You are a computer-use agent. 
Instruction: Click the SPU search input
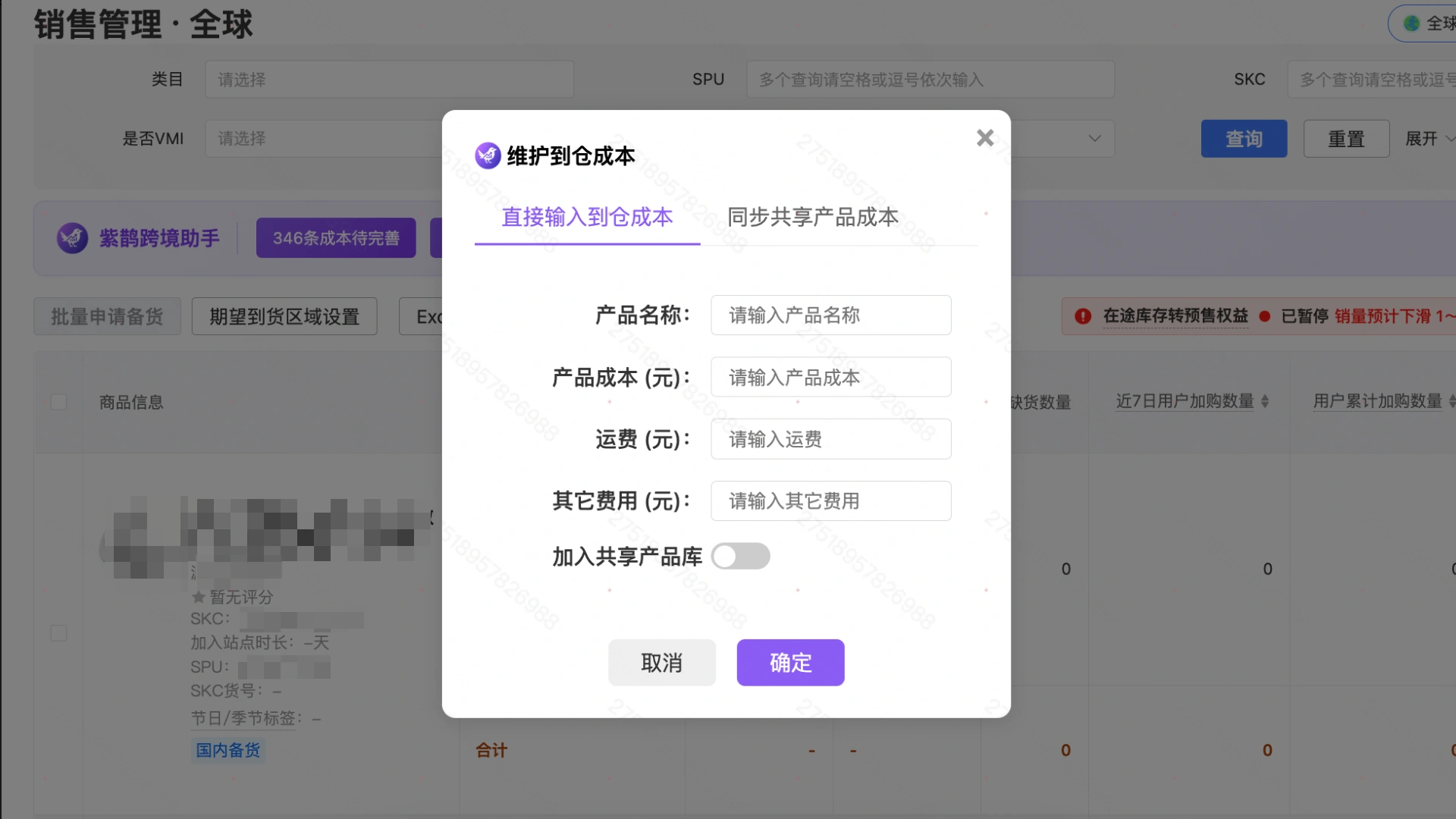coord(930,80)
